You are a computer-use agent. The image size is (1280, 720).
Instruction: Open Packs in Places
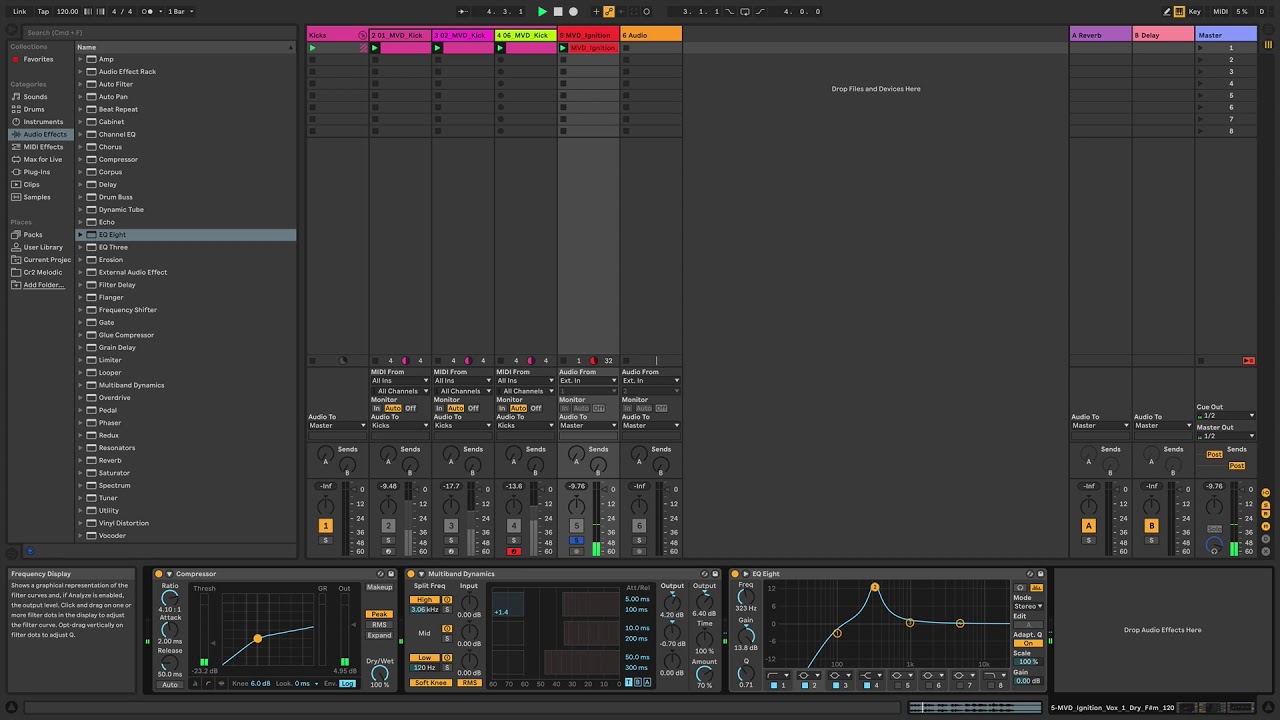point(33,235)
